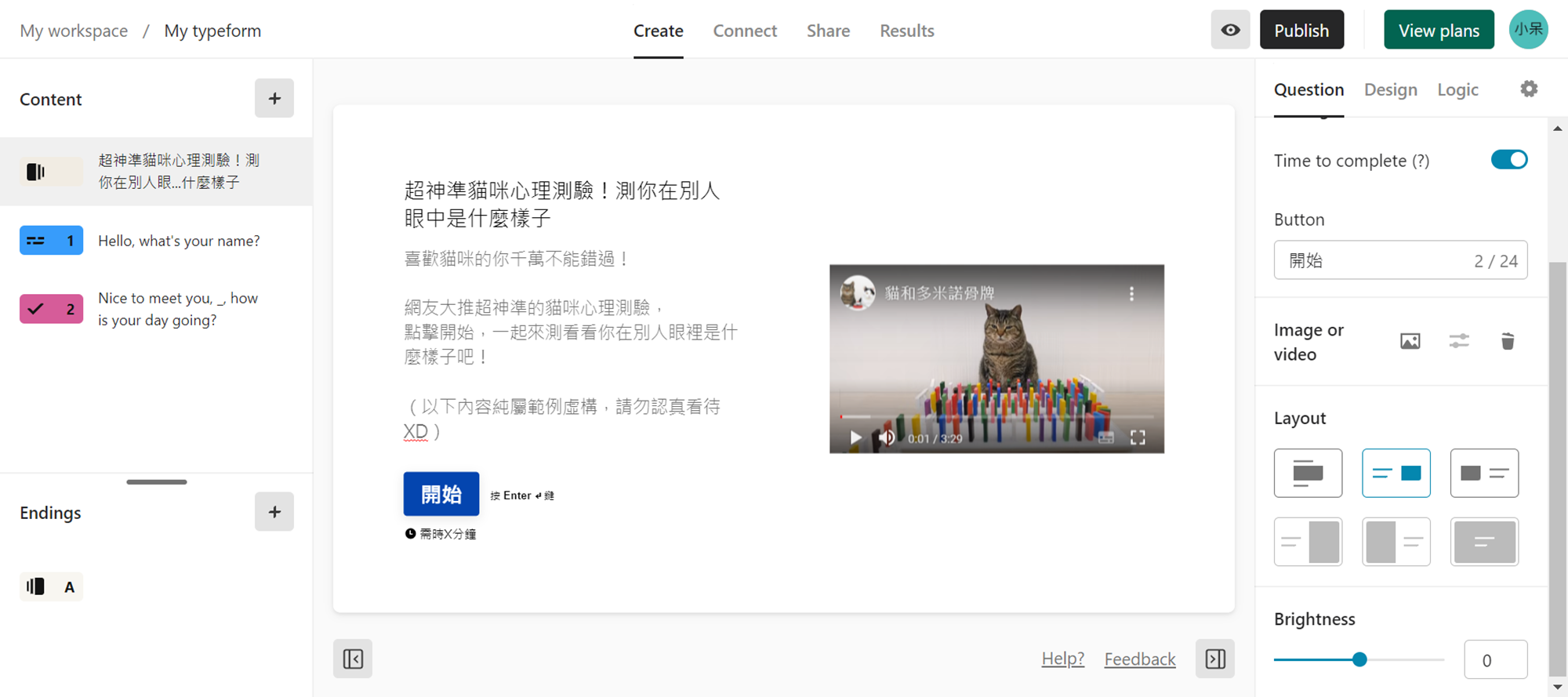Select 'Nice to meet you' question
The width and height of the screenshot is (1568, 697).
tap(178, 309)
